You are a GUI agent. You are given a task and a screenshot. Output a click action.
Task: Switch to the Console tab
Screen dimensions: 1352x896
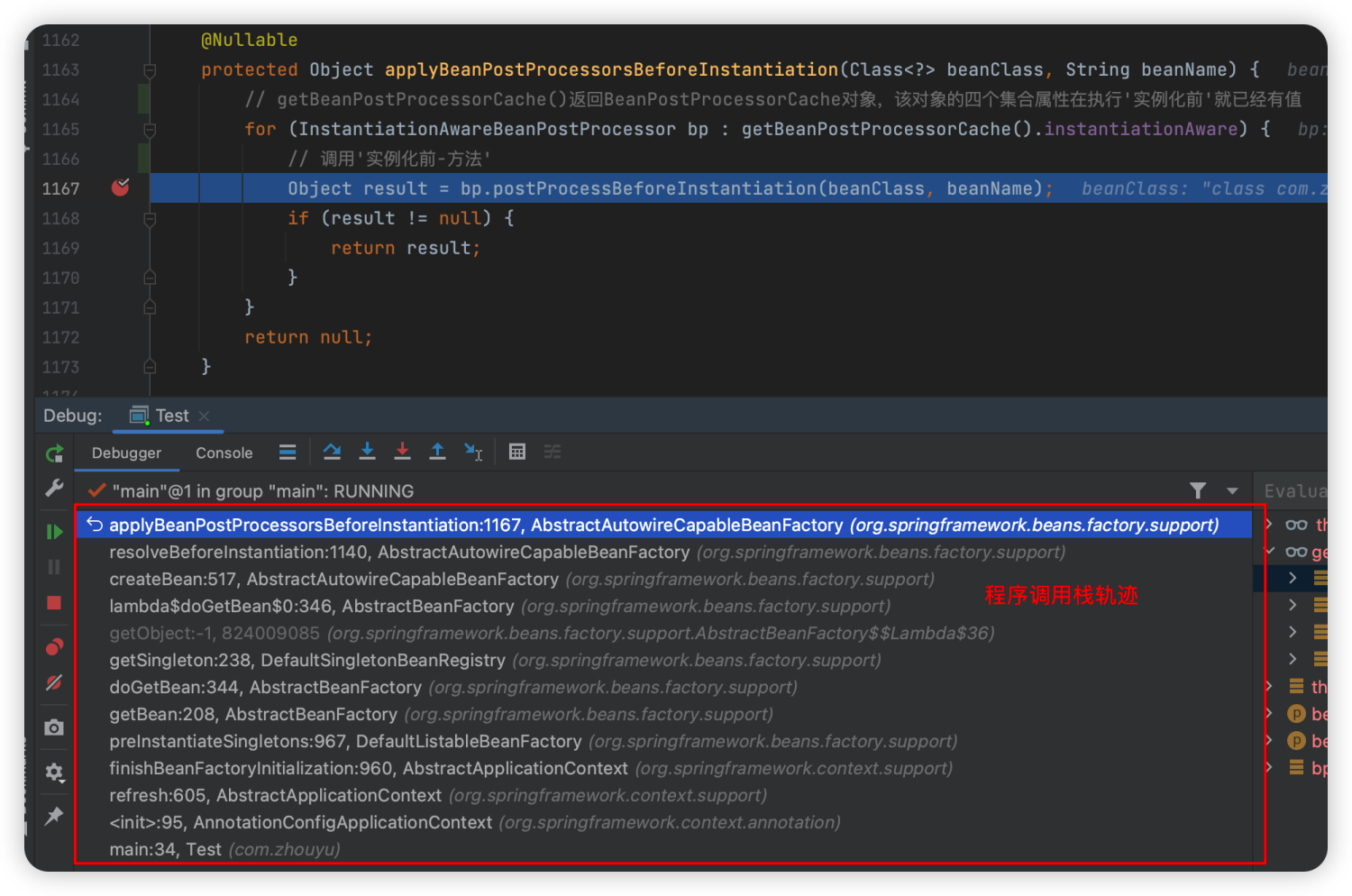[x=224, y=453]
